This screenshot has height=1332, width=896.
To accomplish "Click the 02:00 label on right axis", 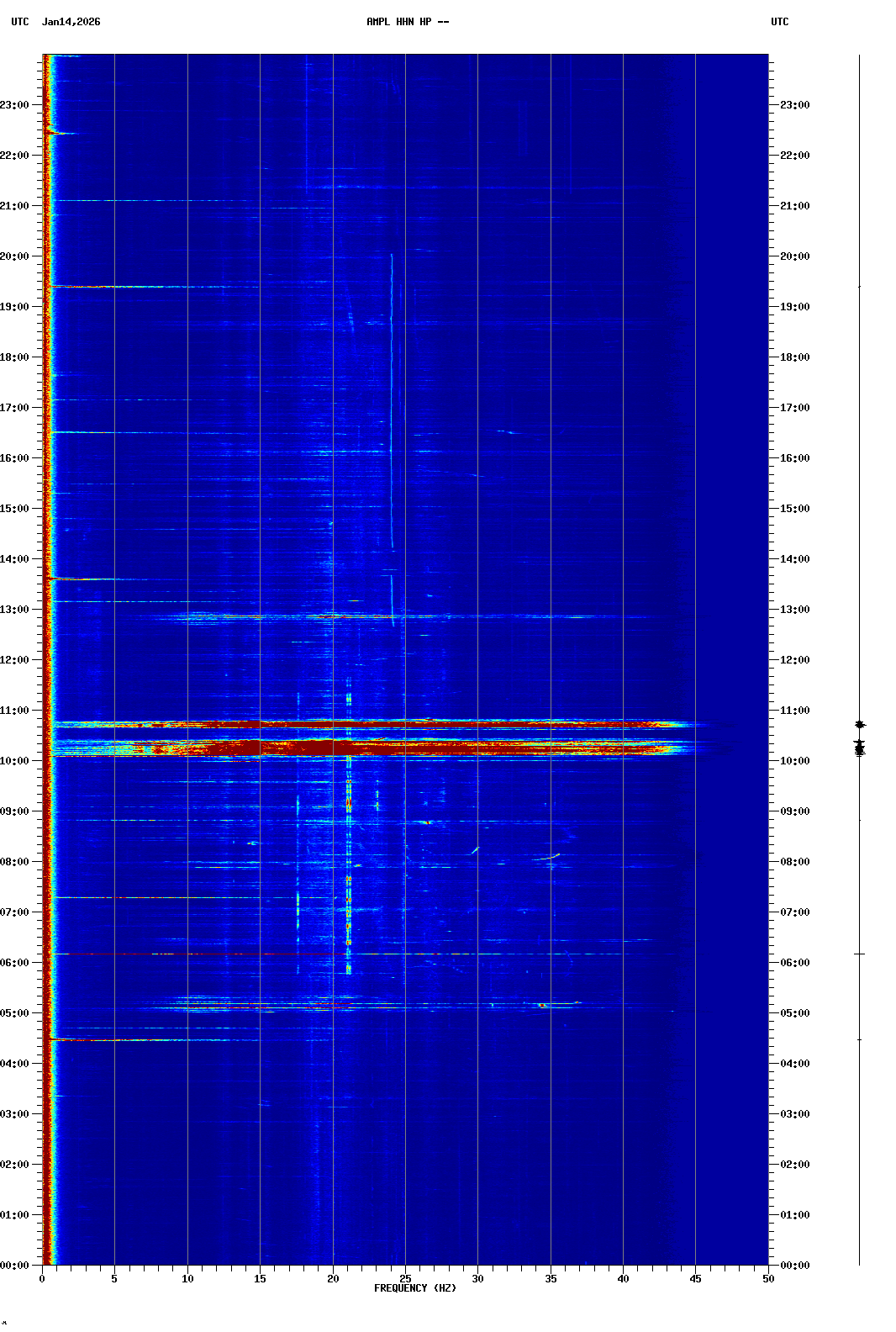I will click(x=794, y=1165).
